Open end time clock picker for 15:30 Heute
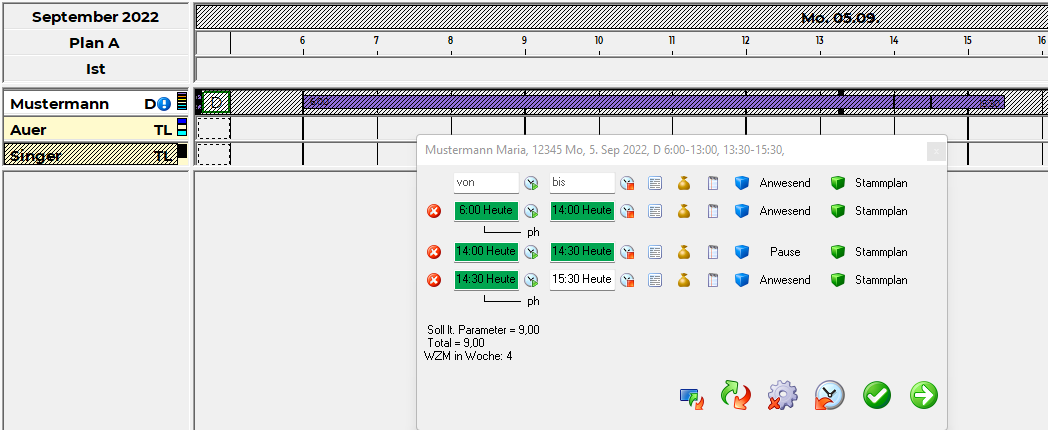Screen dimensions: 1048x430 [x=627, y=280]
